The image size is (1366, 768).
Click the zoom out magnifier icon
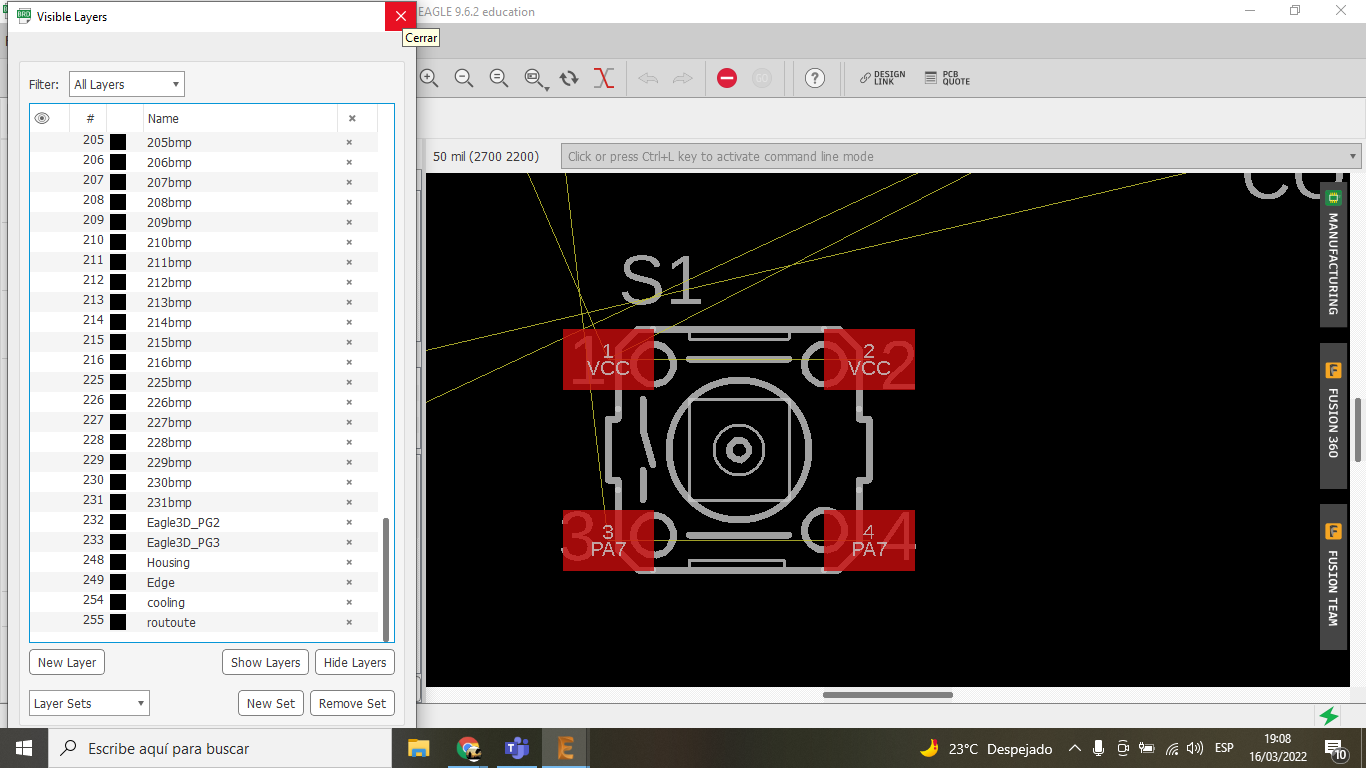pos(464,78)
